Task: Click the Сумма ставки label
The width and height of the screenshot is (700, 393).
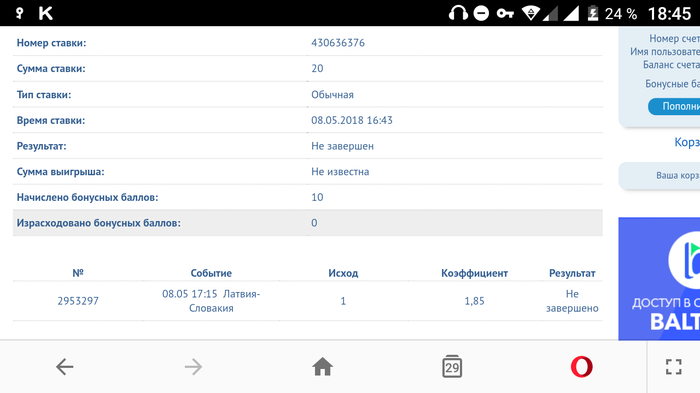Action: coord(51,69)
